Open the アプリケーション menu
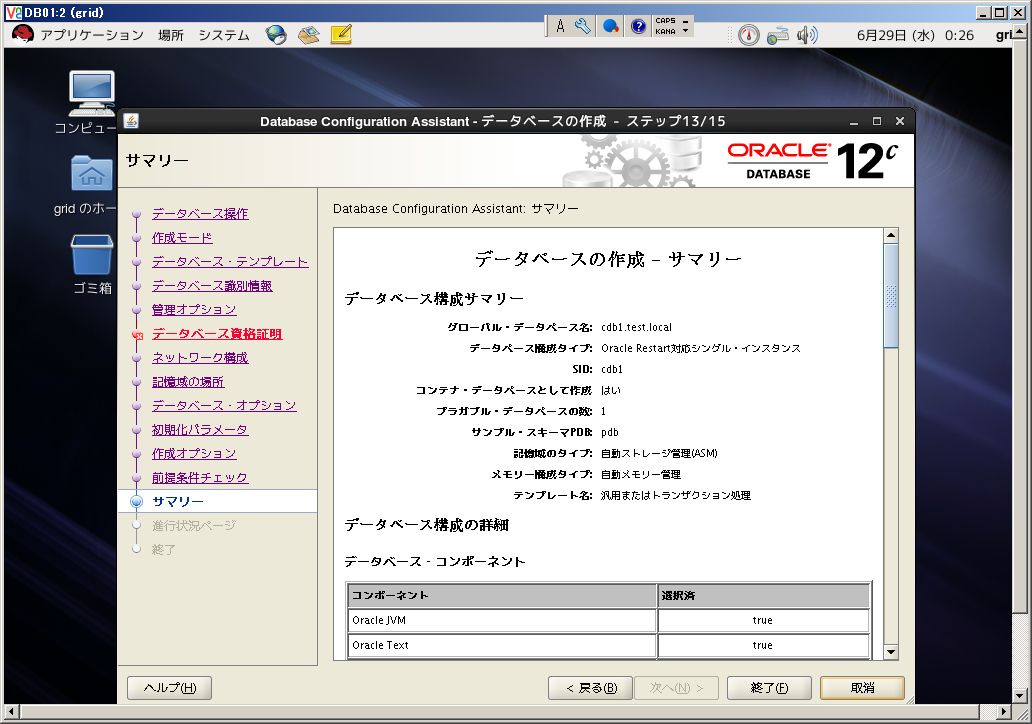Viewport: 1032px width, 724px height. (x=92, y=35)
